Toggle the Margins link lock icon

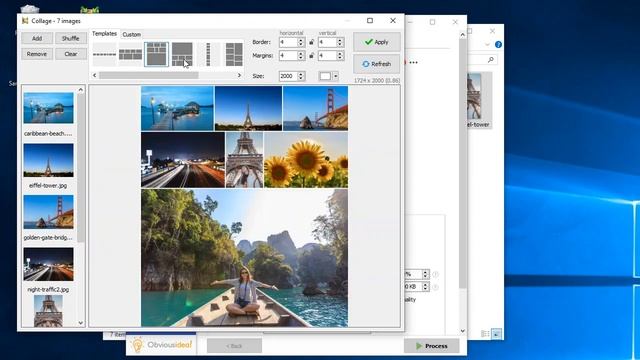[312, 56]
